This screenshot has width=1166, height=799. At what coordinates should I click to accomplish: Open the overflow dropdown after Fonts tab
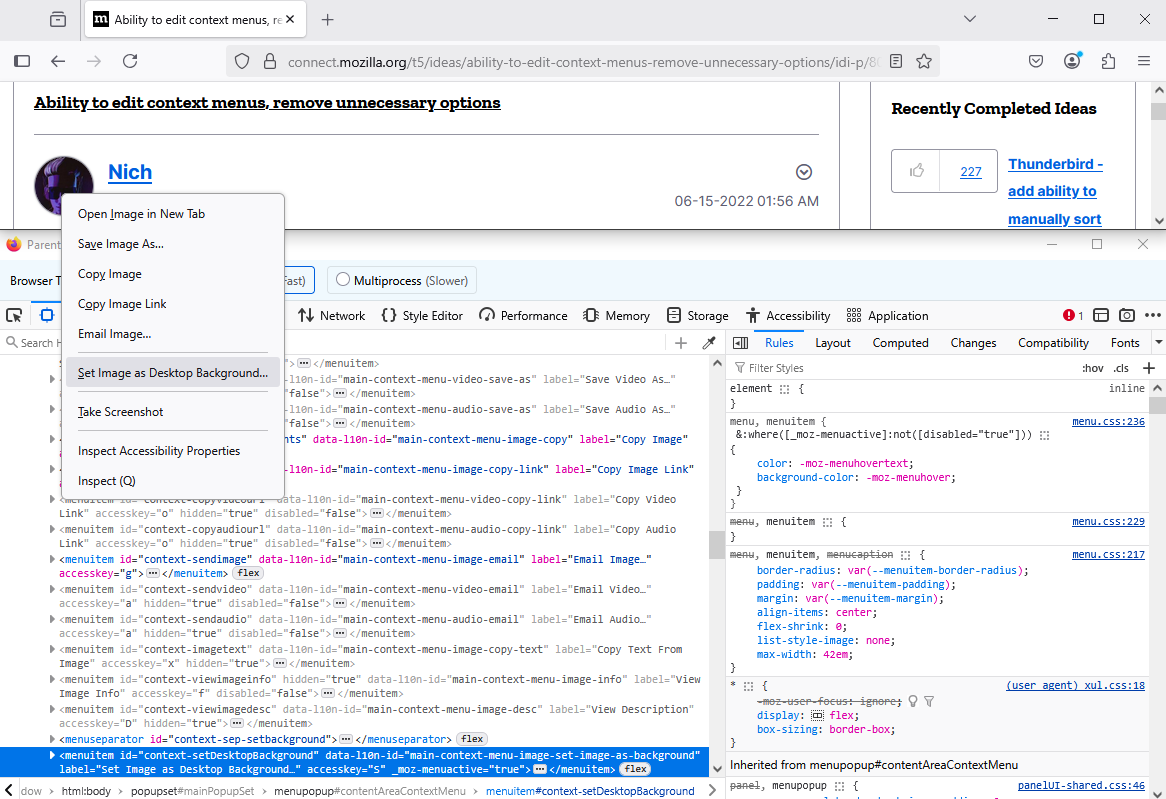click(1159, 343)
